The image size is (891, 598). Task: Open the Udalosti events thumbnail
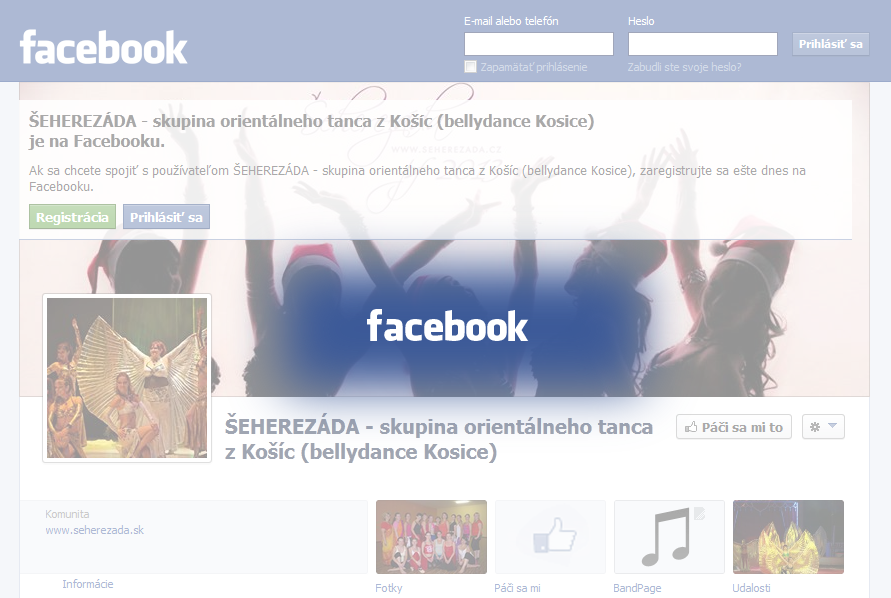(x=788, y=537)
